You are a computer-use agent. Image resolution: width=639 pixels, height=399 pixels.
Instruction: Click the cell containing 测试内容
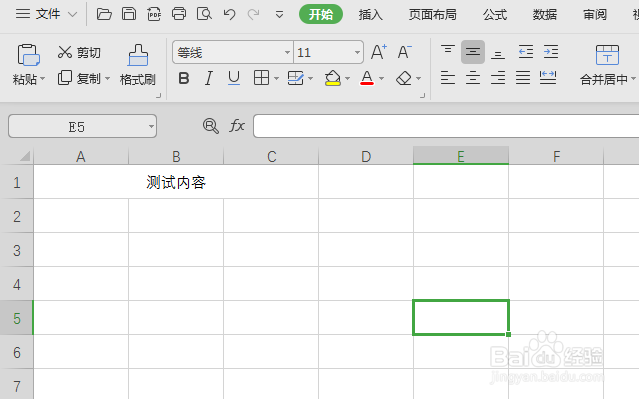[176, 182]
